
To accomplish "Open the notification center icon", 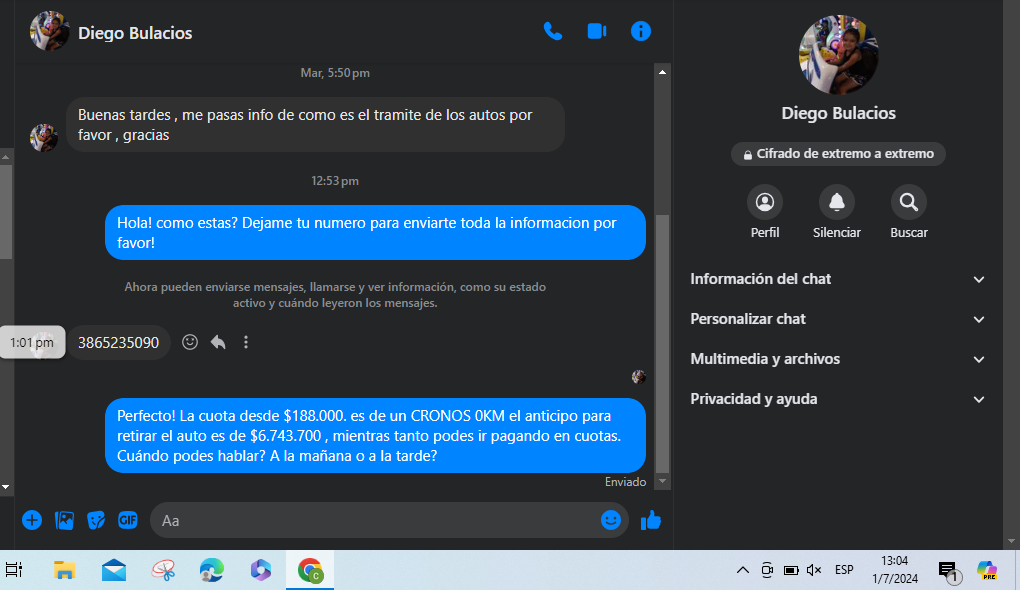I will pos(948,571).
